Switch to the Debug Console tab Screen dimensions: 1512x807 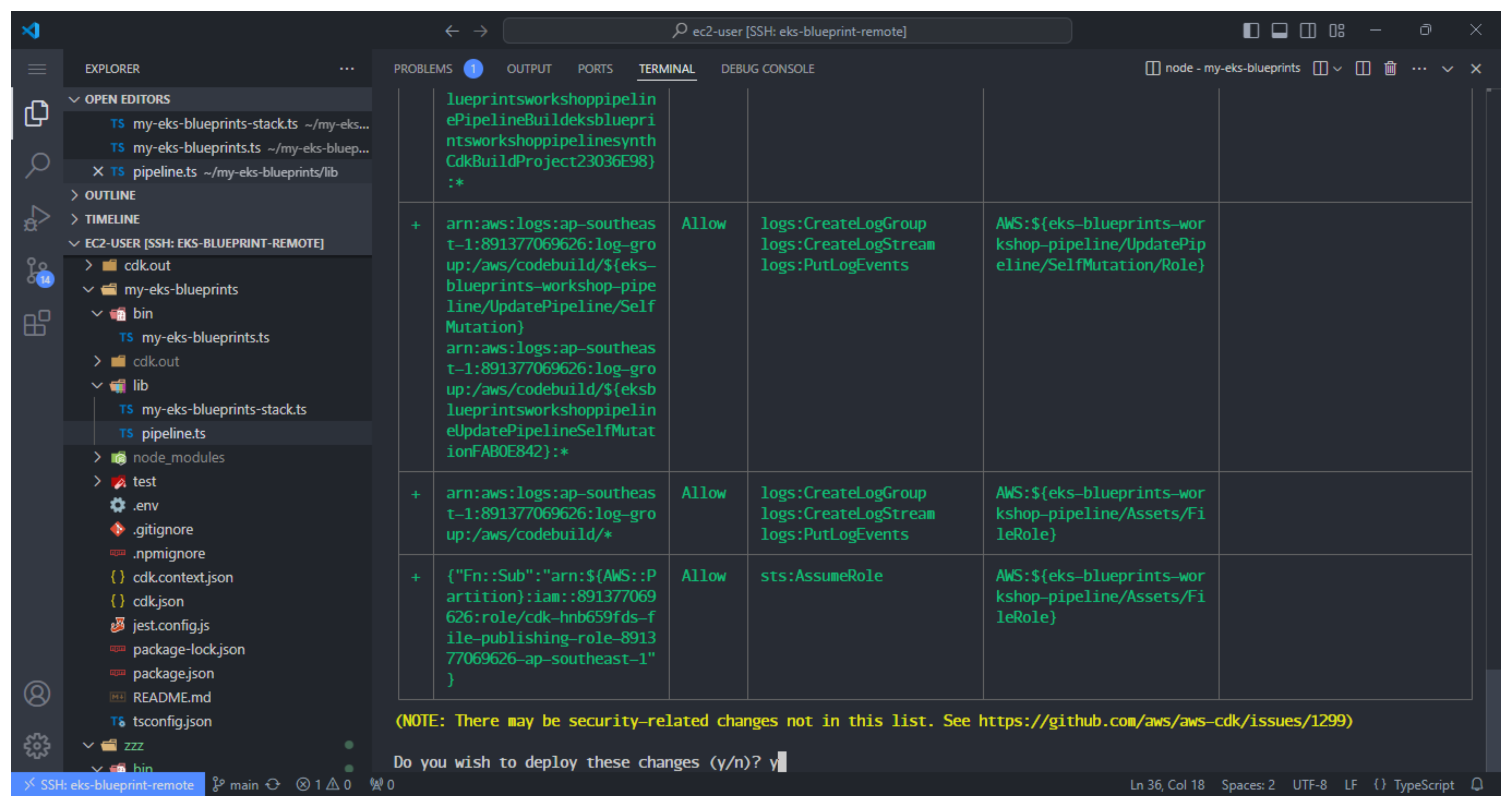[767, 69]
